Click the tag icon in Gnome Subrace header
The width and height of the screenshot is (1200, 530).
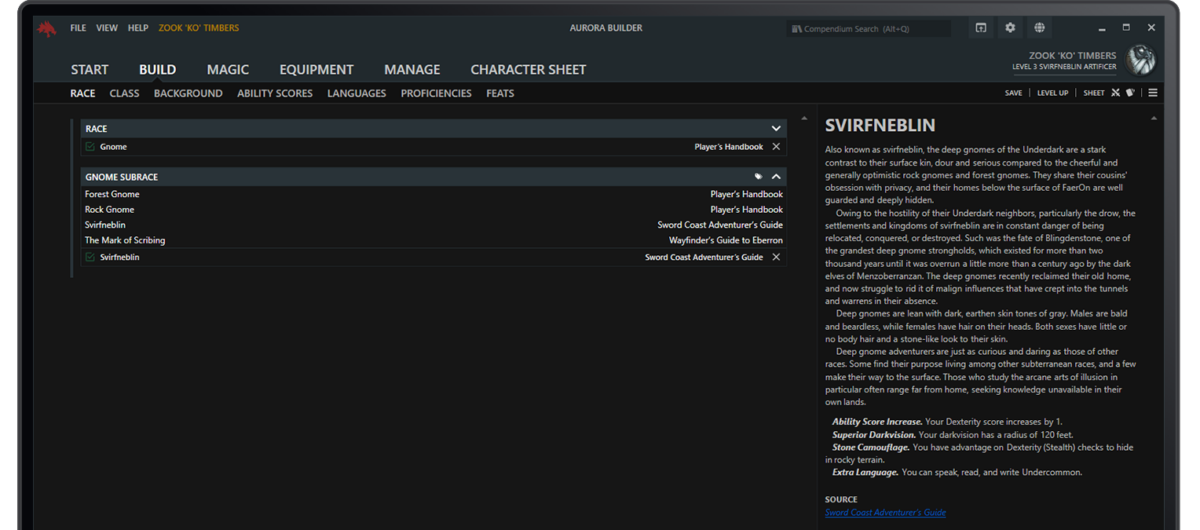(x=758, y=177)
